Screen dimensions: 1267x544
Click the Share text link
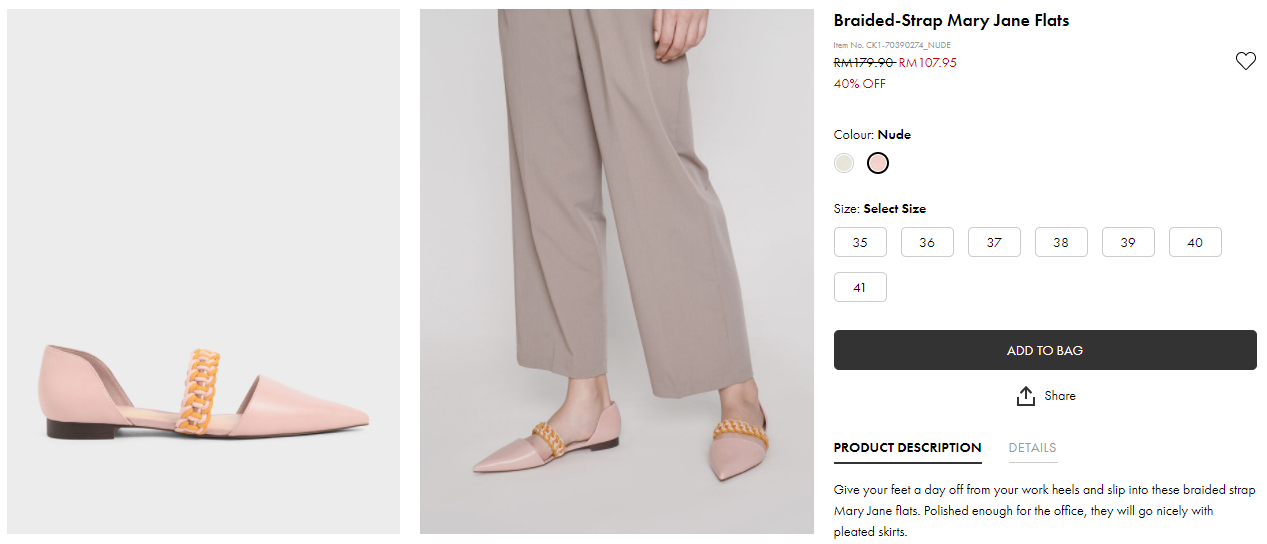point(1060,396)
